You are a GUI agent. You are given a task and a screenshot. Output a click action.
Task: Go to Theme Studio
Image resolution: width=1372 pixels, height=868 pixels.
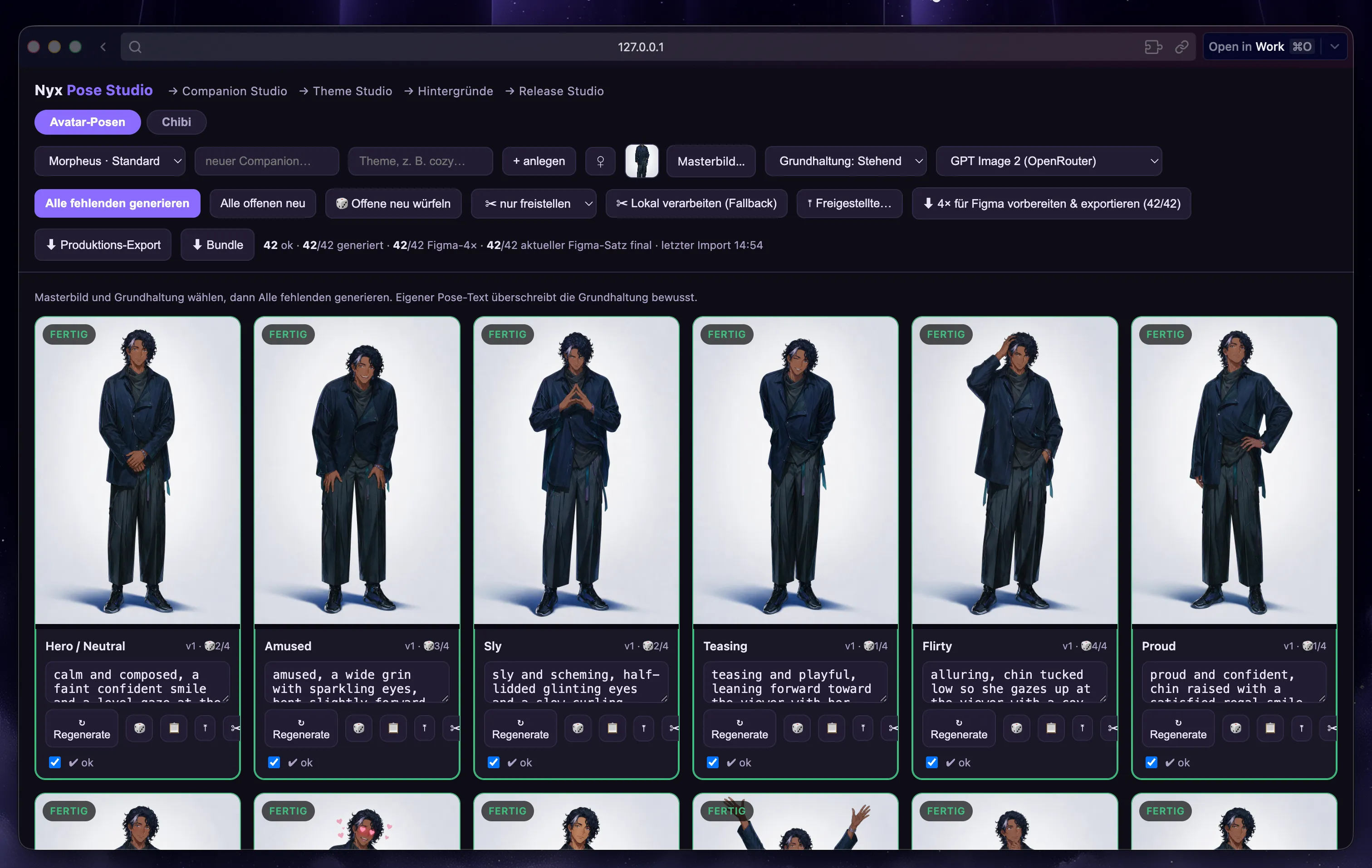click(x=346, y=91)
